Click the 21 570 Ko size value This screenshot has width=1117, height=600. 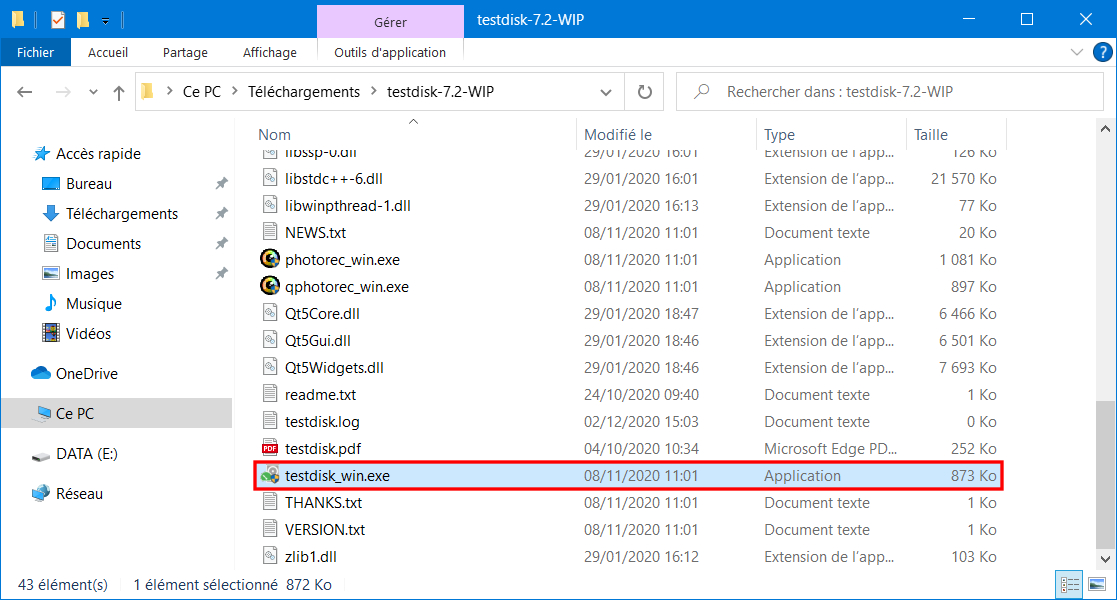963,178
